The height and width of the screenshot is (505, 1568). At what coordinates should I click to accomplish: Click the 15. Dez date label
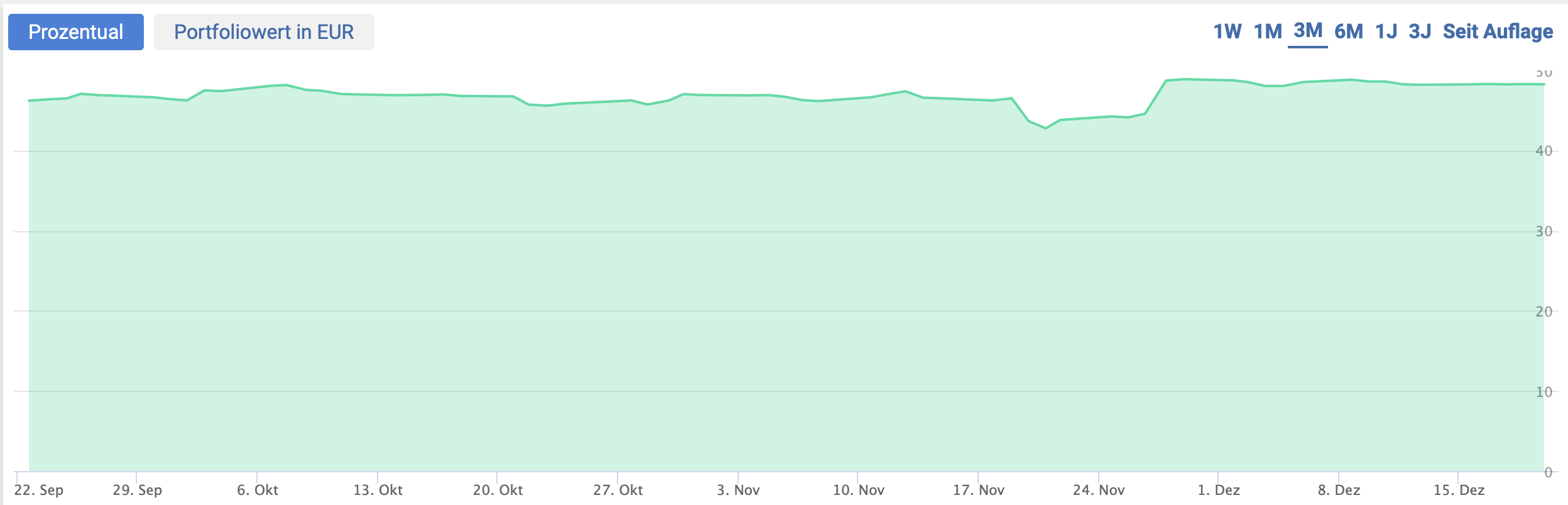(x=1459, y=490)
